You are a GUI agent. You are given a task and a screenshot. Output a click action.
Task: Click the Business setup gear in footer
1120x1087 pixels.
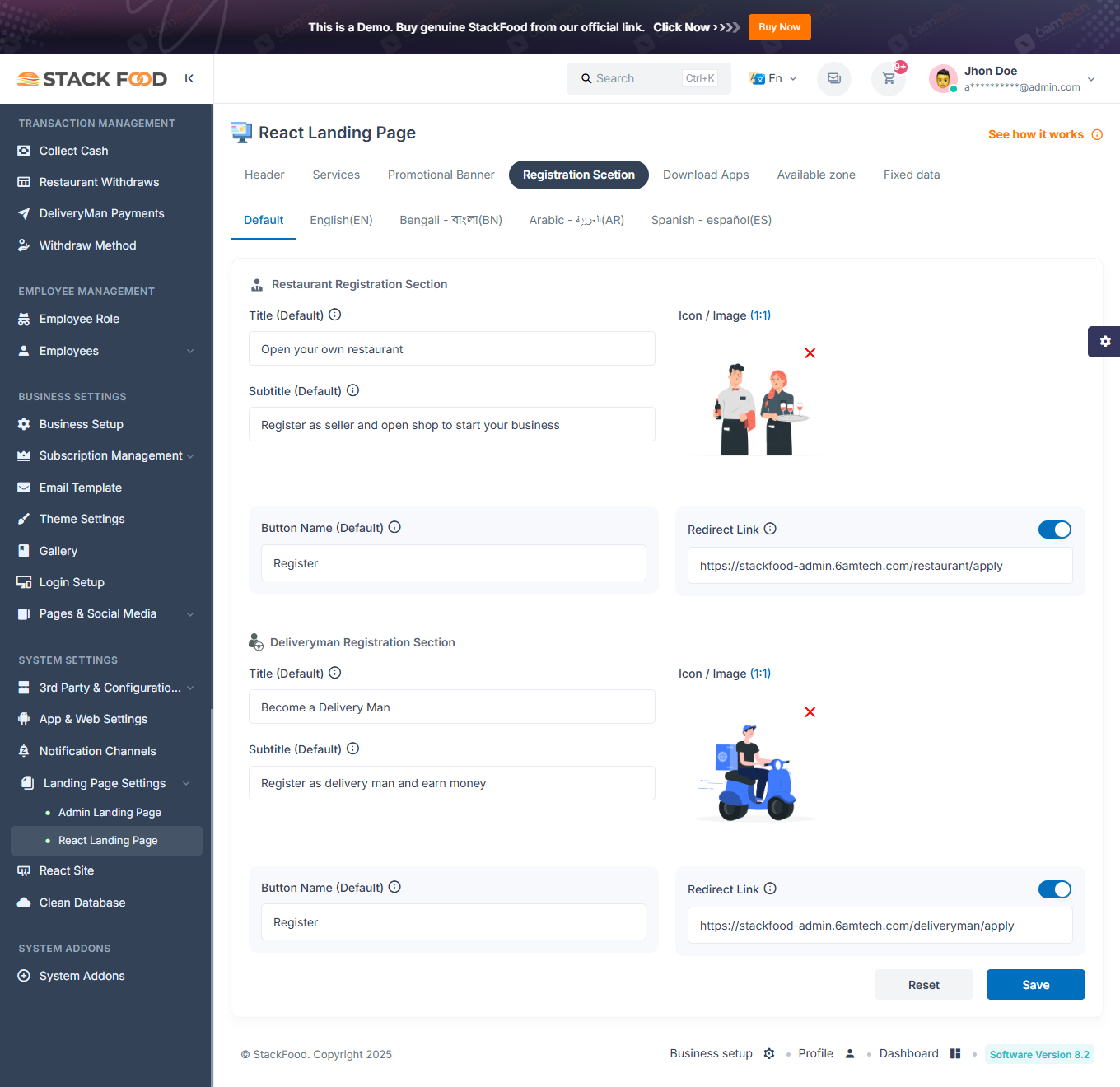click(x=769, y=1054)
